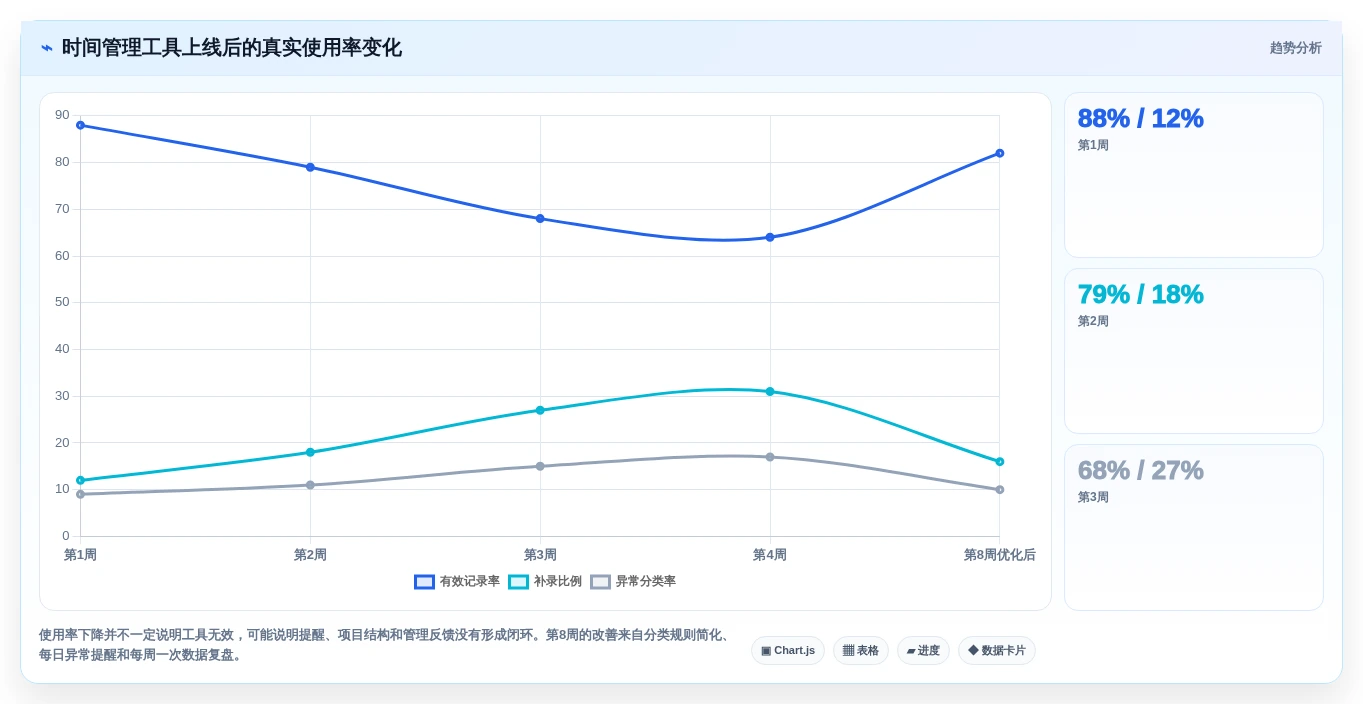Click 异常分类率 data point at 第3周

tap(540, 466)
